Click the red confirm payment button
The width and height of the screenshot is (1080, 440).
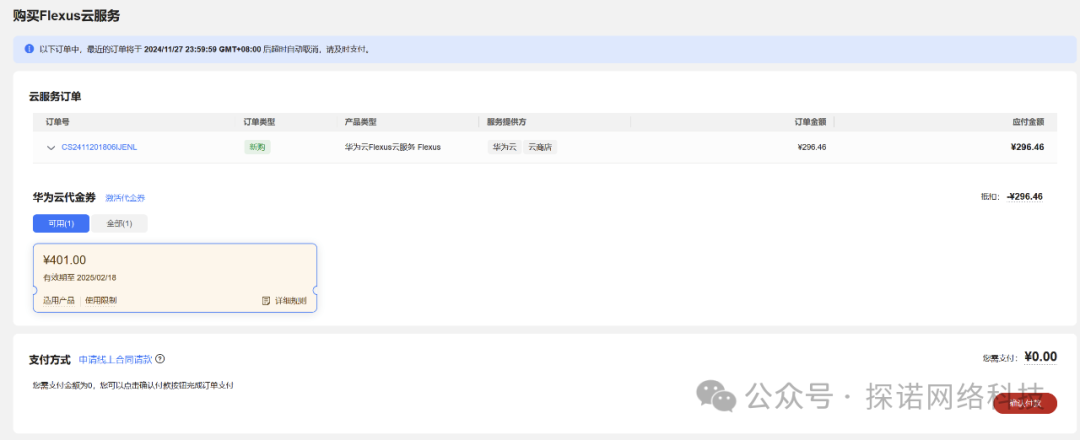[x=1025, y=404]
